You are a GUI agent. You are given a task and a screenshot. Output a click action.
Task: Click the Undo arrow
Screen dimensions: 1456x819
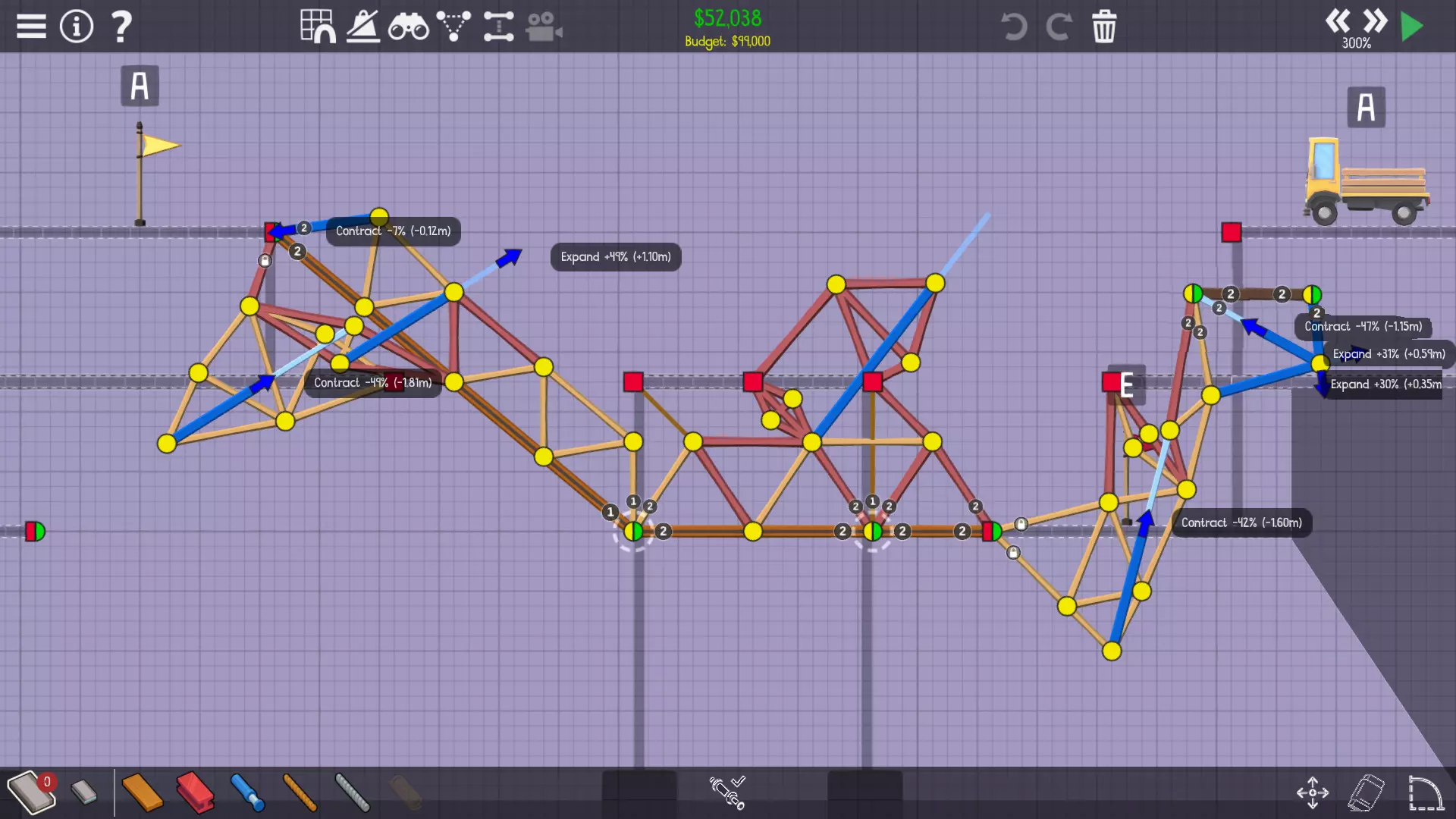[1013, 27]
